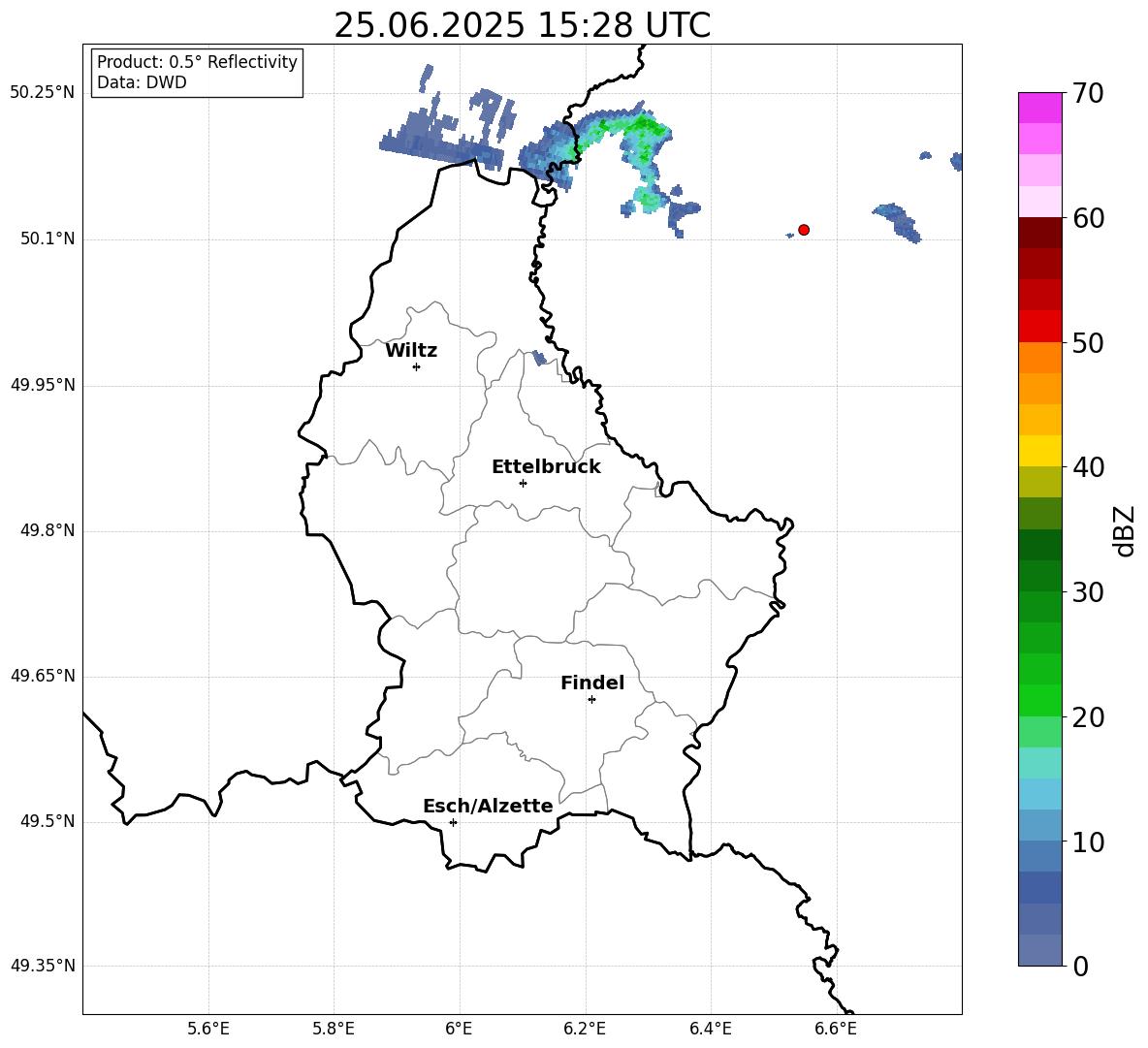The width and height of the screenshot is (1148, 1048).
Task: Click the 5.8°E longitude label
Action: [334, 1029]
